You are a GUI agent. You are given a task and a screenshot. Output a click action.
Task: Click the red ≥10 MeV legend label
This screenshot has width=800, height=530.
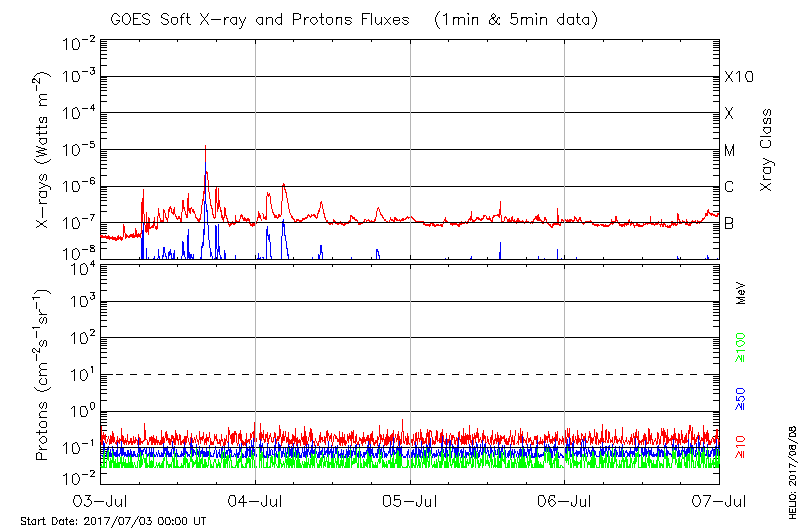(x=741, y=446)
